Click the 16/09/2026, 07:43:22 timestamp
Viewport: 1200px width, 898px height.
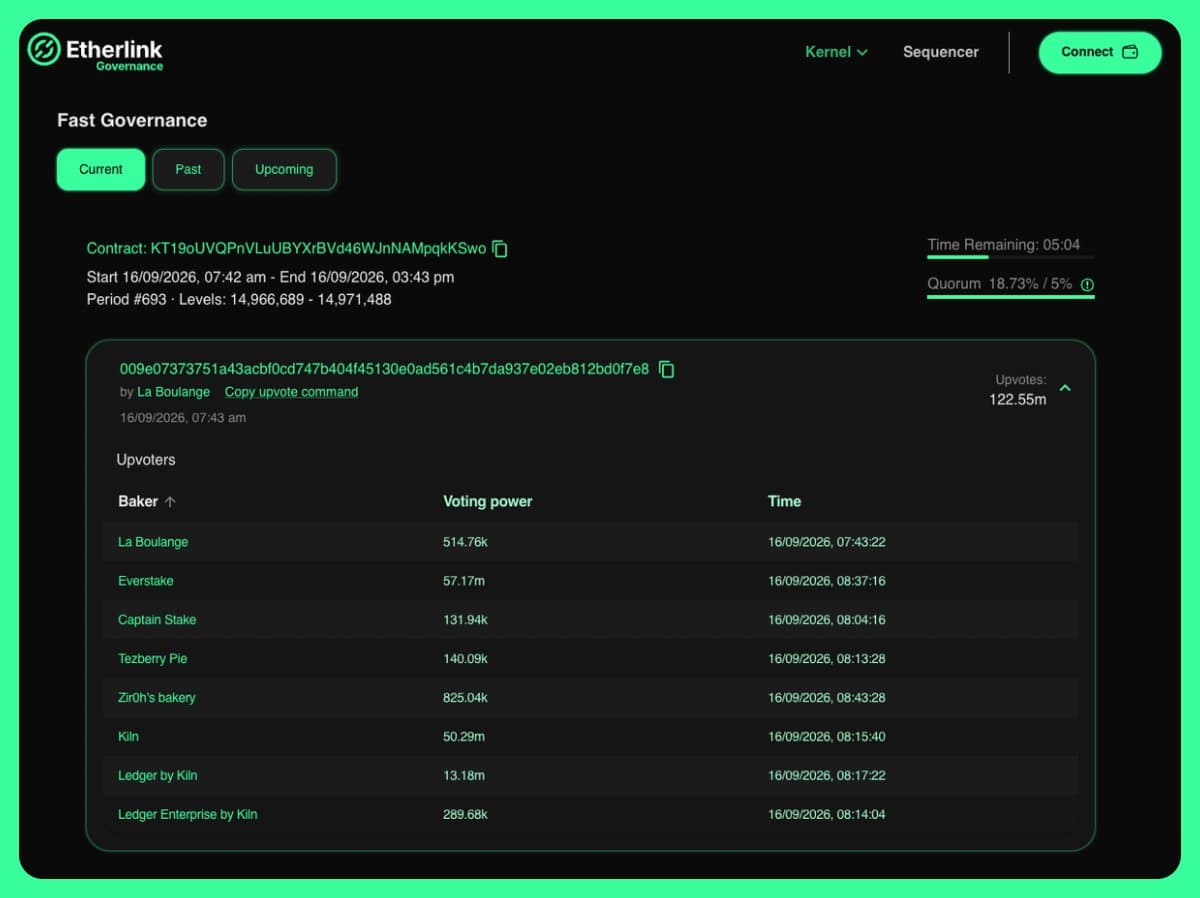(x=827, y=542)
